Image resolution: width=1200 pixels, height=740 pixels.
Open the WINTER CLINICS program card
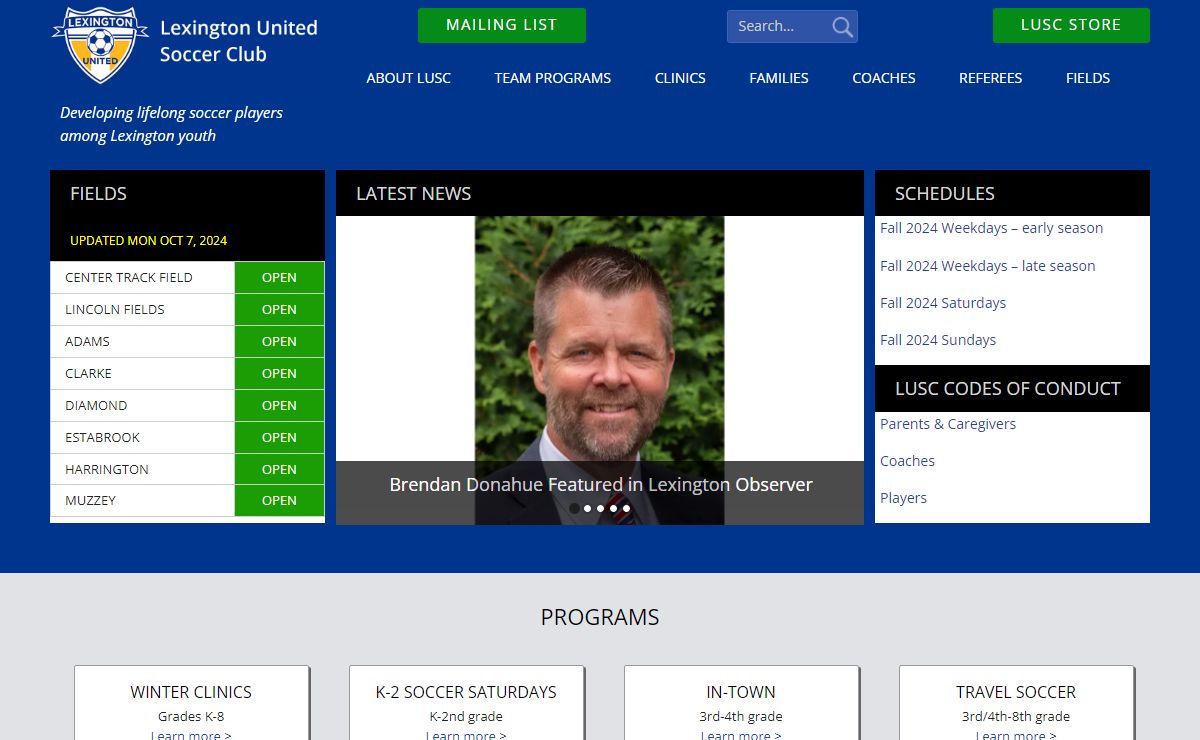point(191,704)
